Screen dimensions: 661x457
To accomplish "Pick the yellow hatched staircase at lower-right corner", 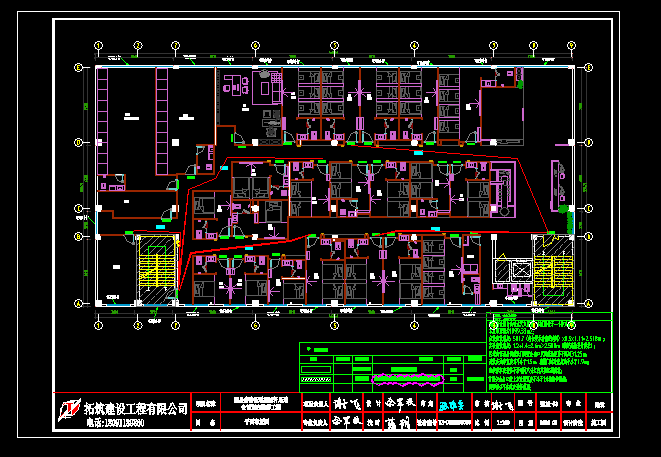I will click(x=553, y=270).
